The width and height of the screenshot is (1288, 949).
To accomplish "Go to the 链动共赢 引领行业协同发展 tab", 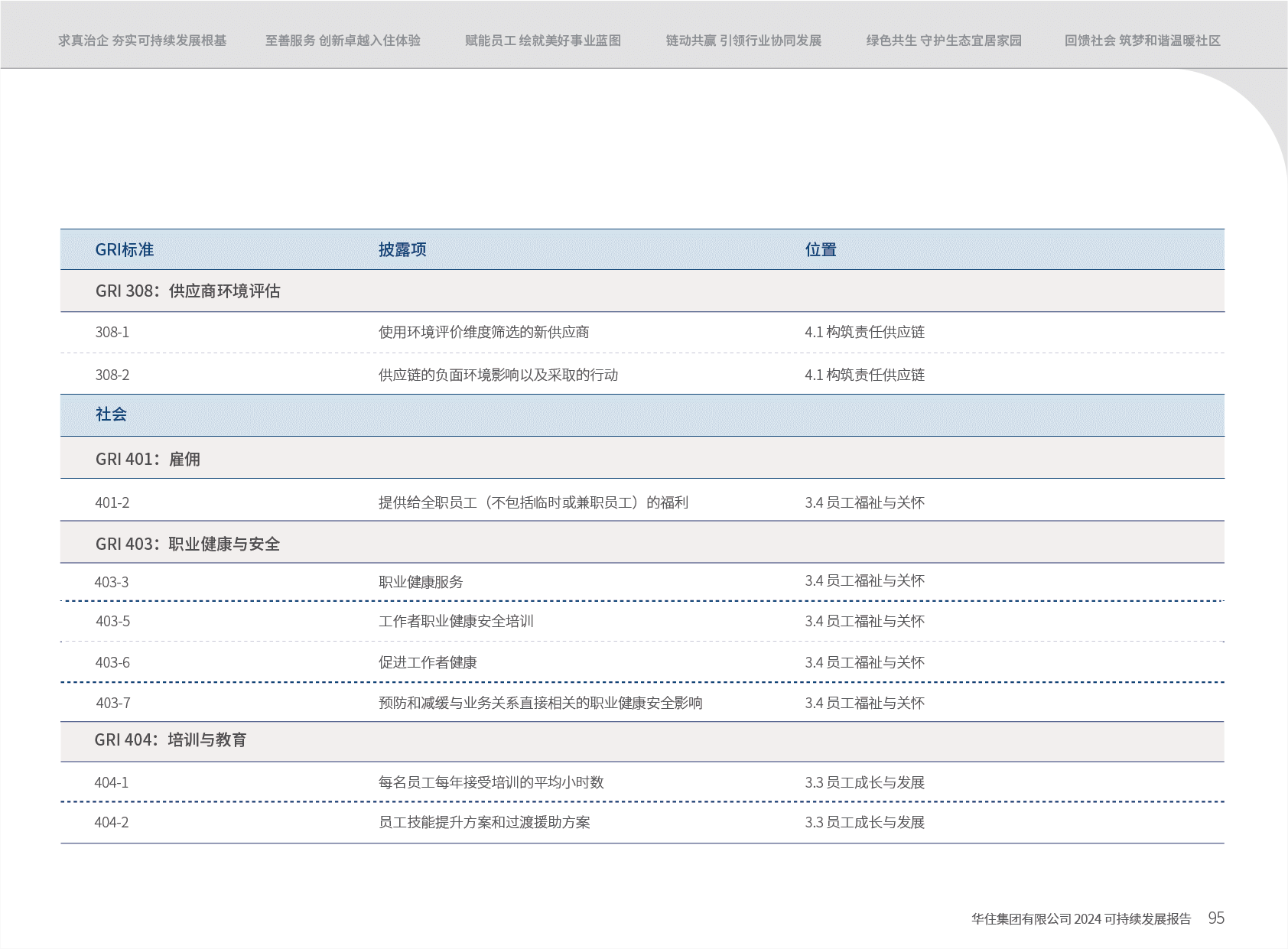I will pos(743,41).
